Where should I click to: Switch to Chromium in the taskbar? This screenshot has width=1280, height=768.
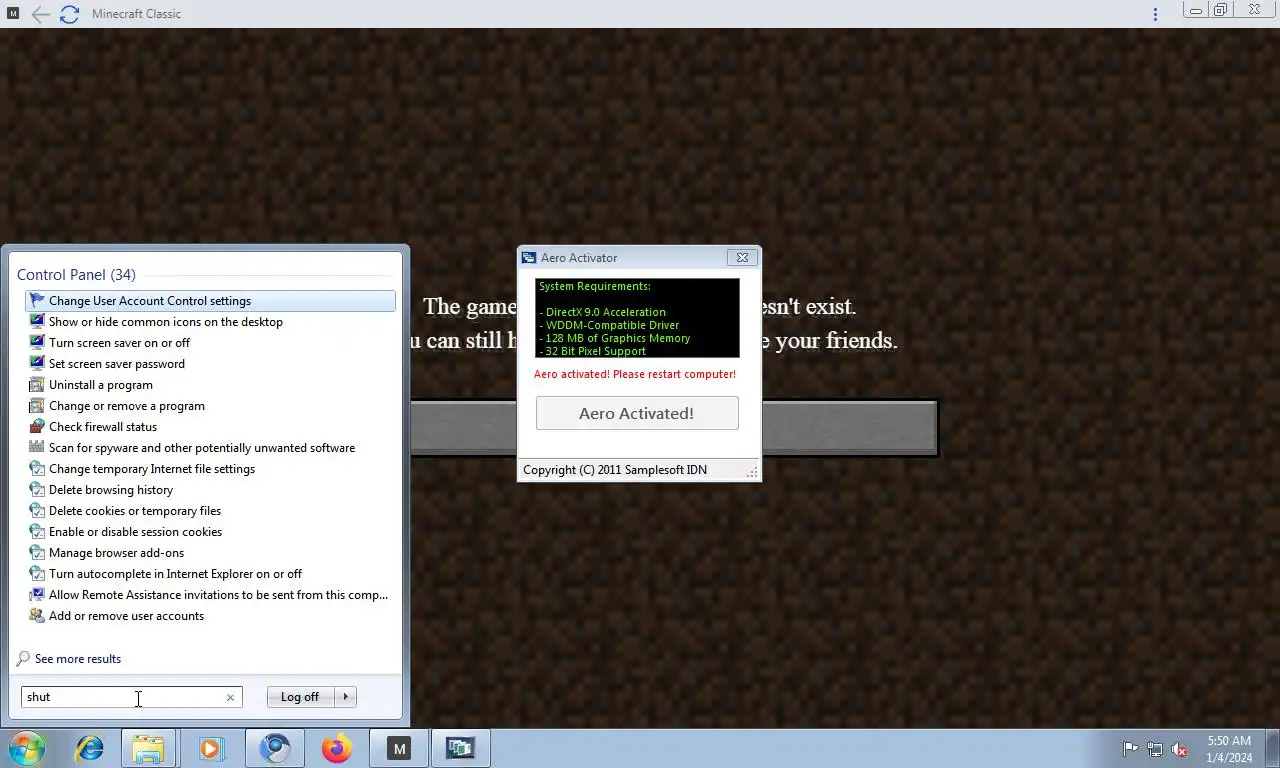click(274, 748)
